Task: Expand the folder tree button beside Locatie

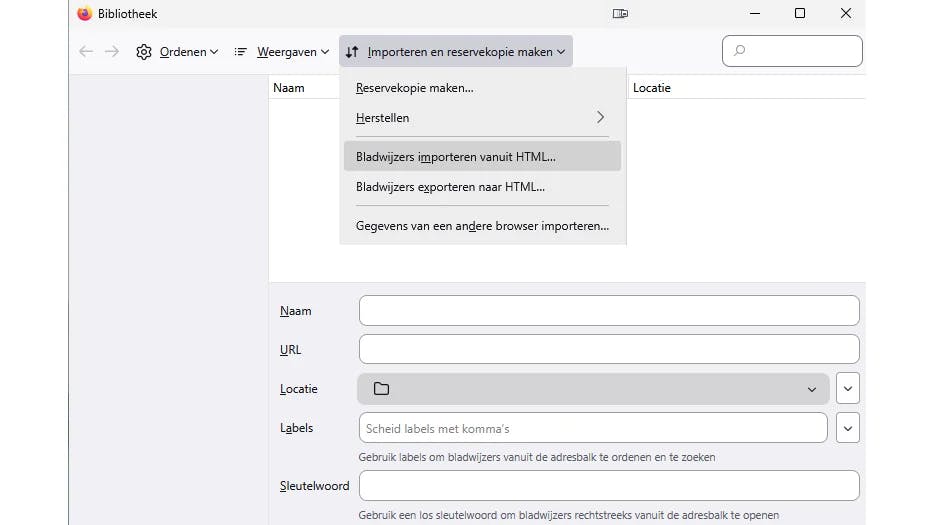Action: click(x=848, y=389)
